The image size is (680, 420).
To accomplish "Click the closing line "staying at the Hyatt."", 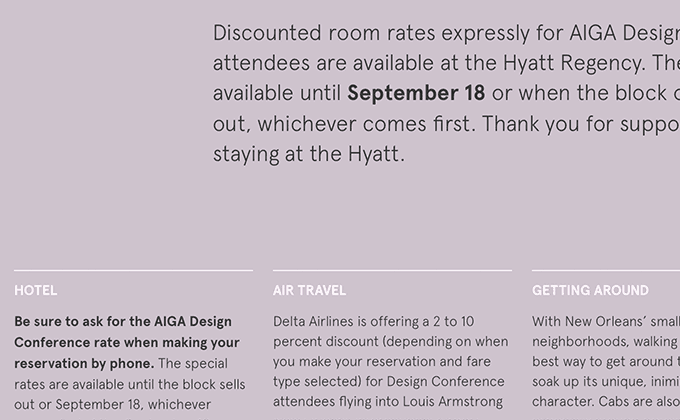I will click(309, 154).
